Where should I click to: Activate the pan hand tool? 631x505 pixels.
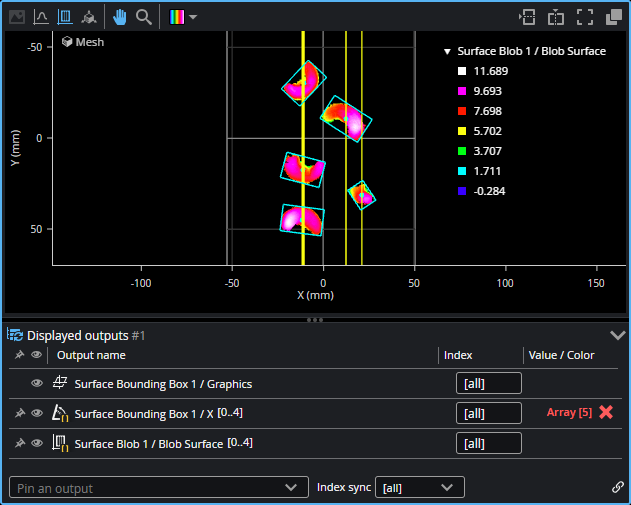(x=120, y=17)
